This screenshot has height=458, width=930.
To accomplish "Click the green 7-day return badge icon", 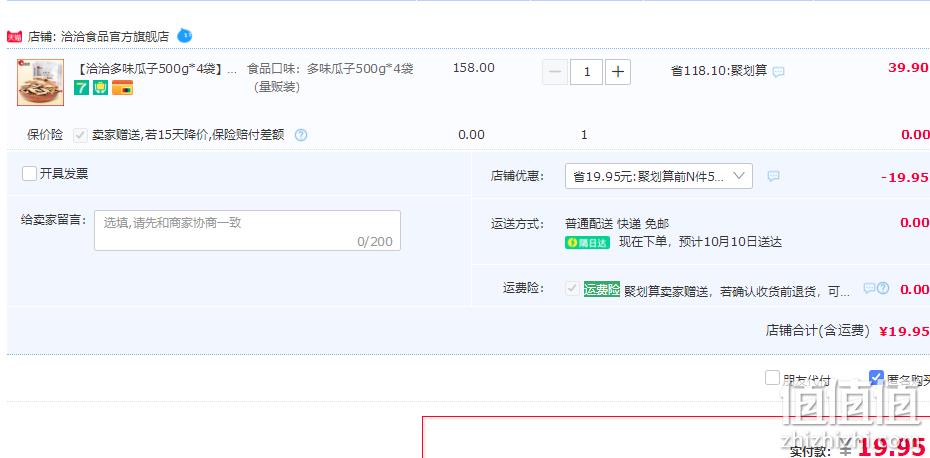I will [x=81, y=88].
